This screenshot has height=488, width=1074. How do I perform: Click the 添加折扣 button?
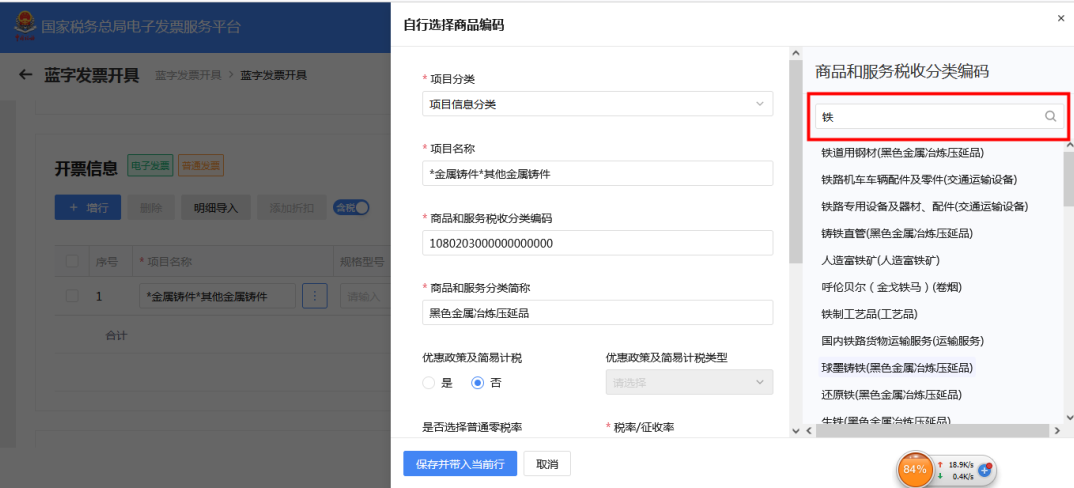click(291, 208)
